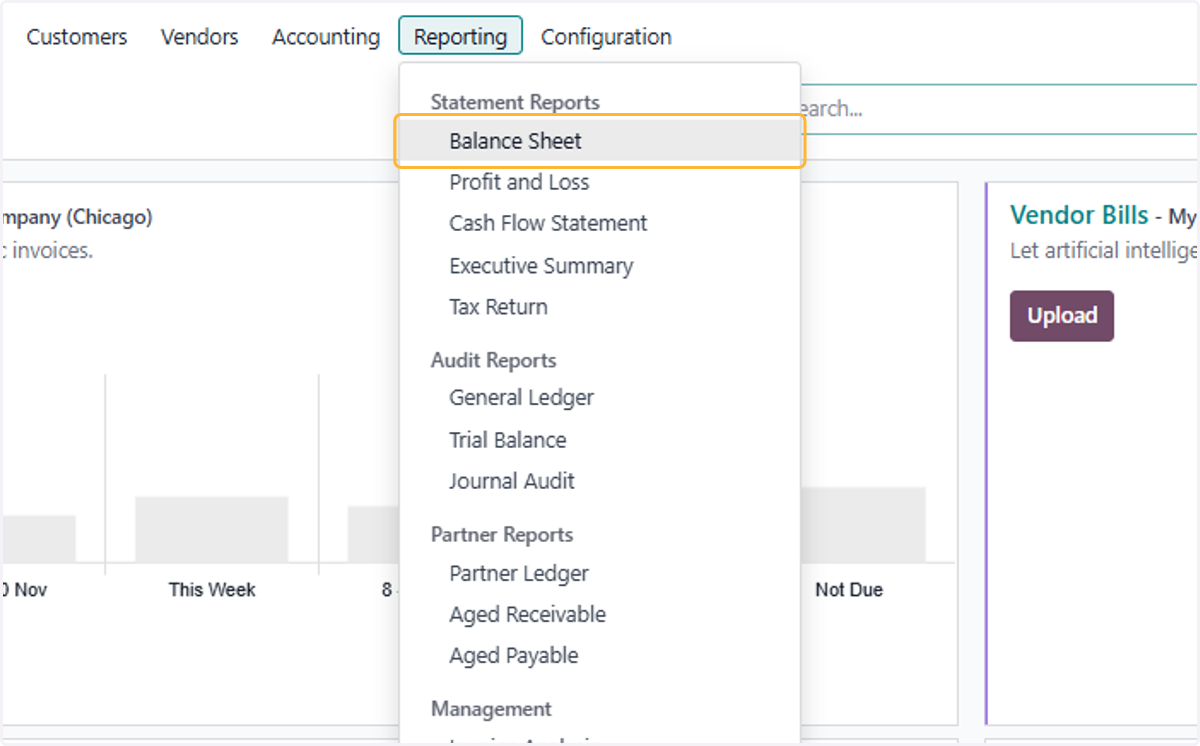Open Aged Payable report
This screenshot has height=746, width=1200.
(600, 656)
